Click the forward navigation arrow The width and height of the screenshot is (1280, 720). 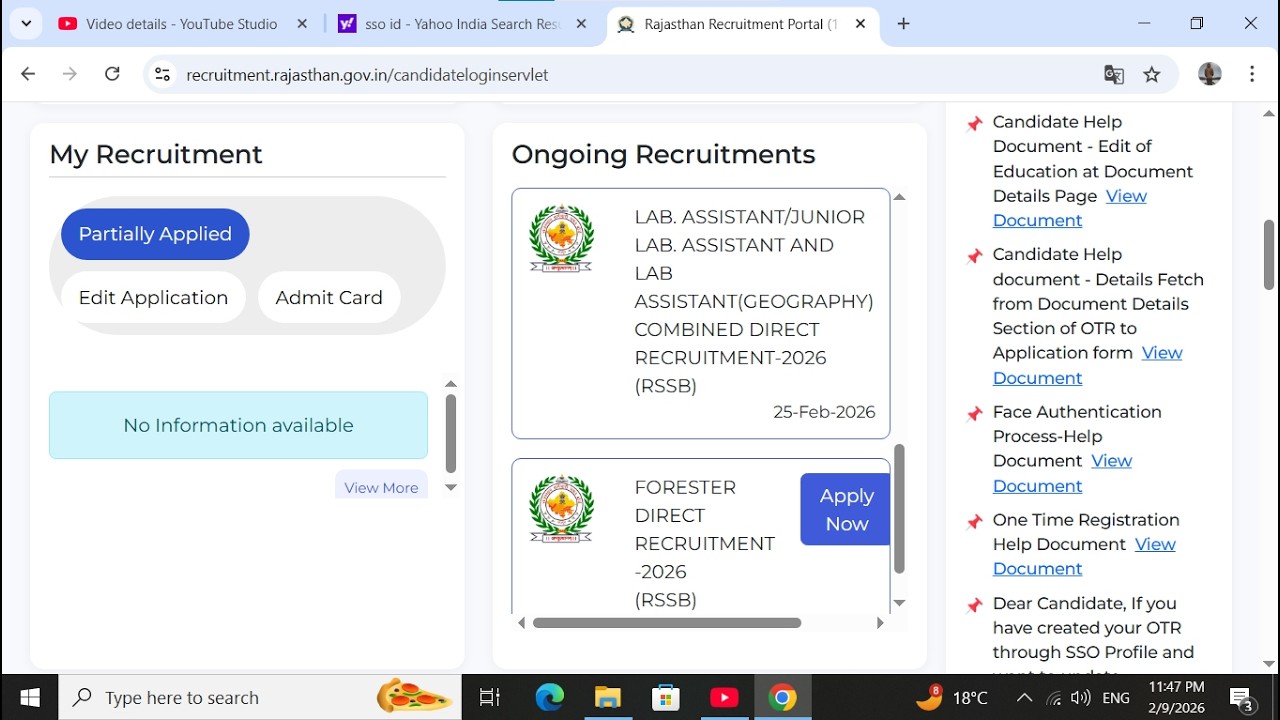click(x=70, y=74)
